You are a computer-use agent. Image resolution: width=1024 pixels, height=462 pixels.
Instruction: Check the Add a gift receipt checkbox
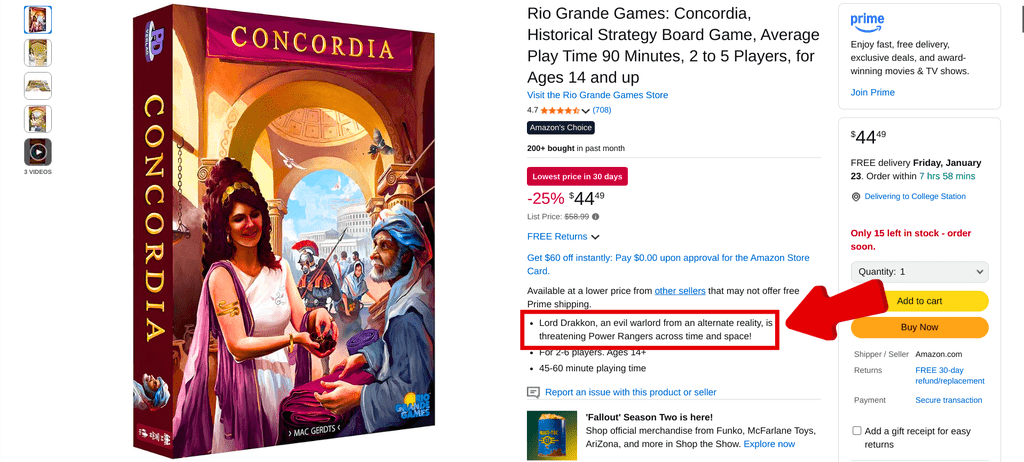click(x=856, y=431)
